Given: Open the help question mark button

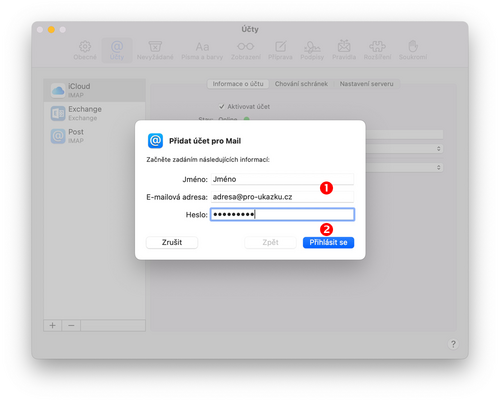Looking at the screenshot, I should pyautogui.click(x=453, y=344).
